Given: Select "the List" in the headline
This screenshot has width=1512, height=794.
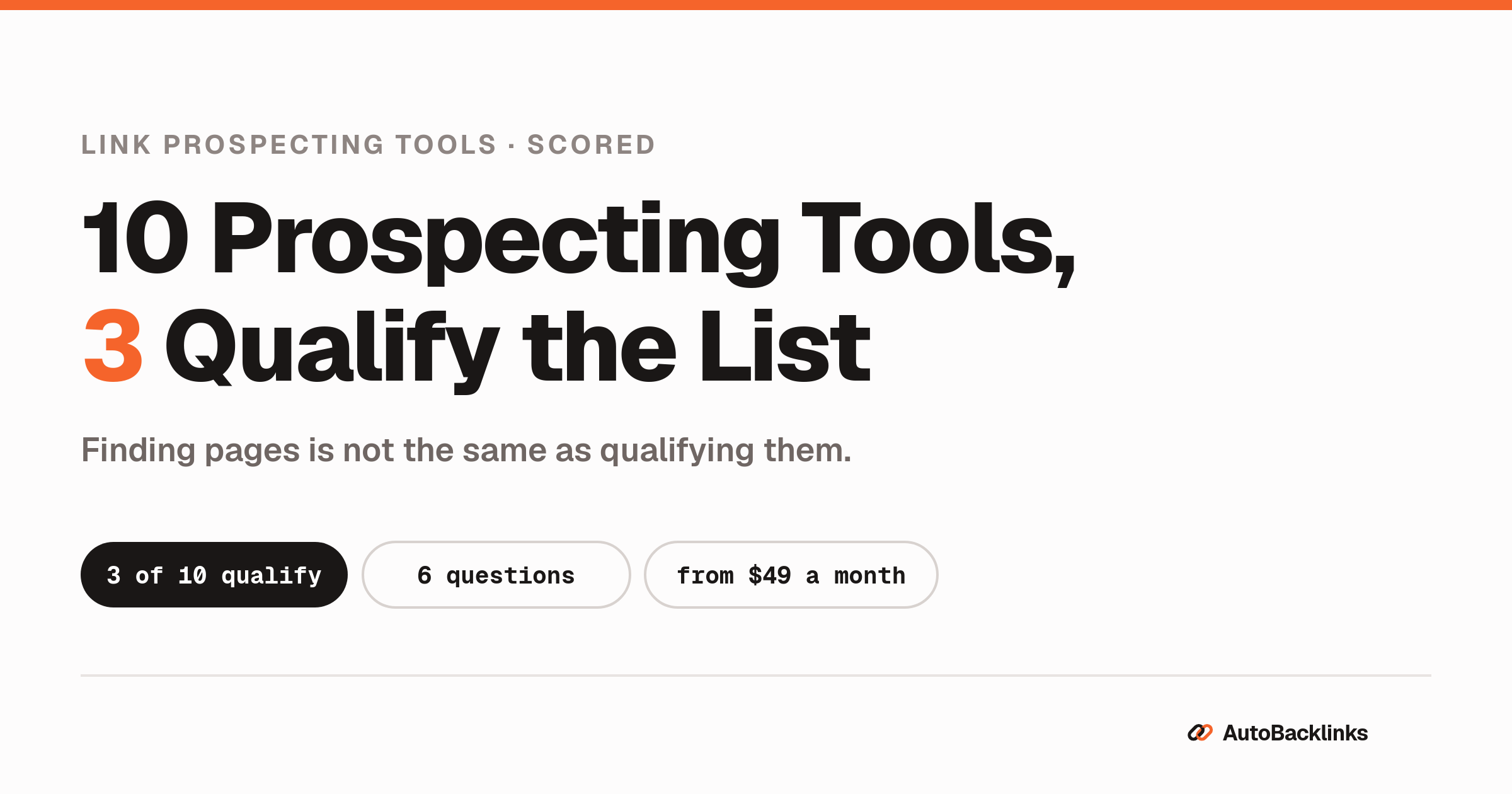Looking at the screenshot, I should click(697, 346).
